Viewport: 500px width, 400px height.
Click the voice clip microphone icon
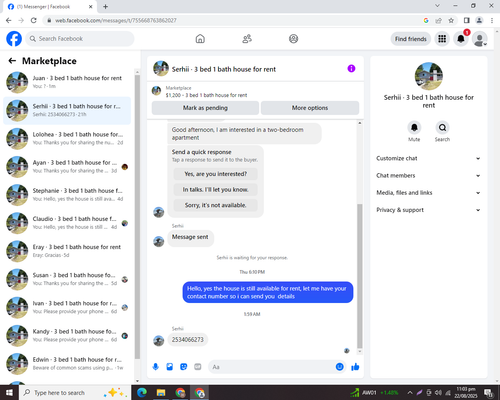click(x=155, y=367)
